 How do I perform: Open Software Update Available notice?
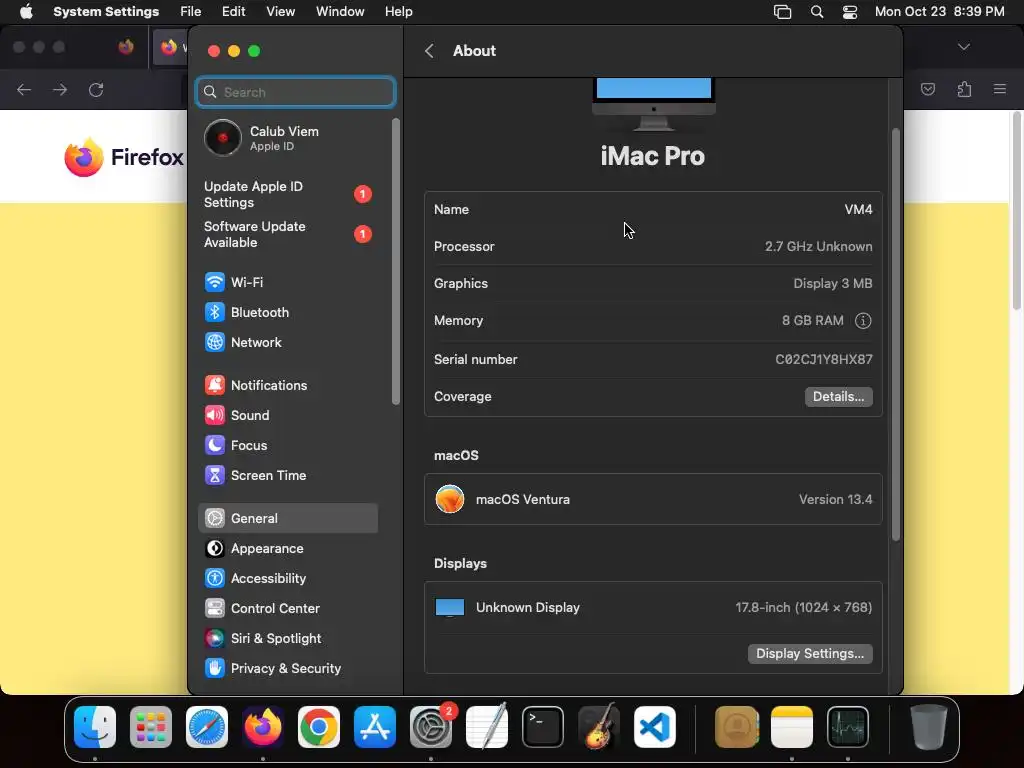[x=287, y=234]
